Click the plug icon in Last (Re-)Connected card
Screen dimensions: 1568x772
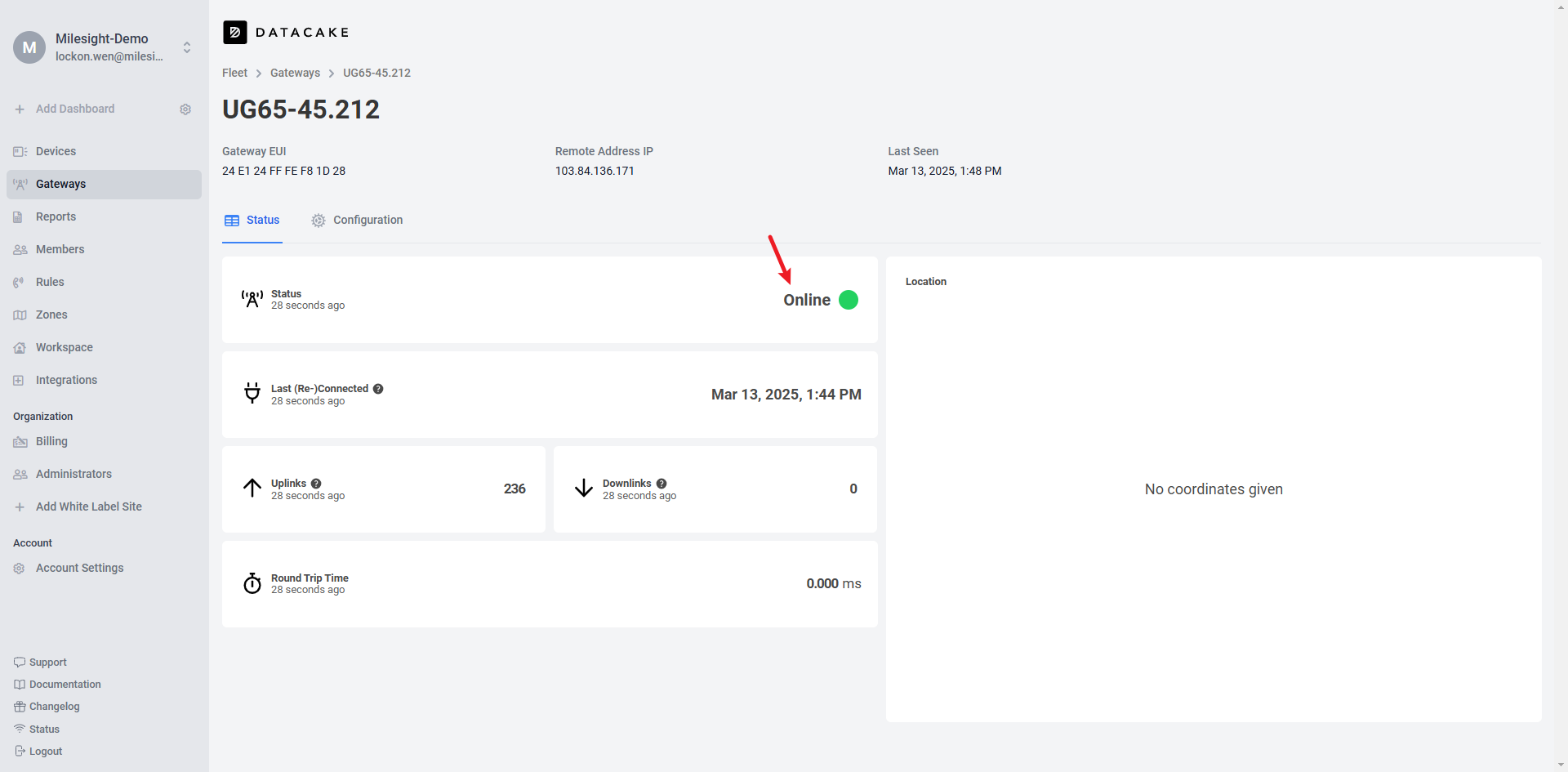(252, 394)
